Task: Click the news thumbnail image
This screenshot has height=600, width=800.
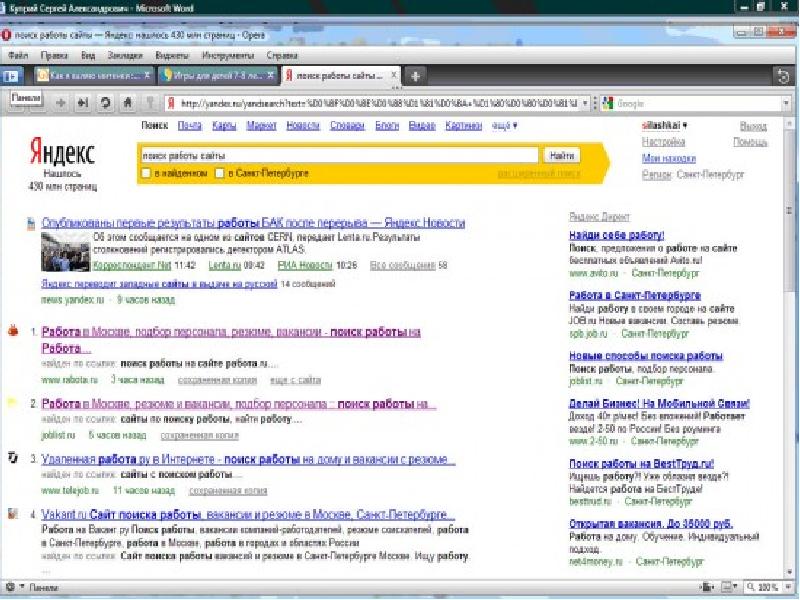Action: [65, 252]
